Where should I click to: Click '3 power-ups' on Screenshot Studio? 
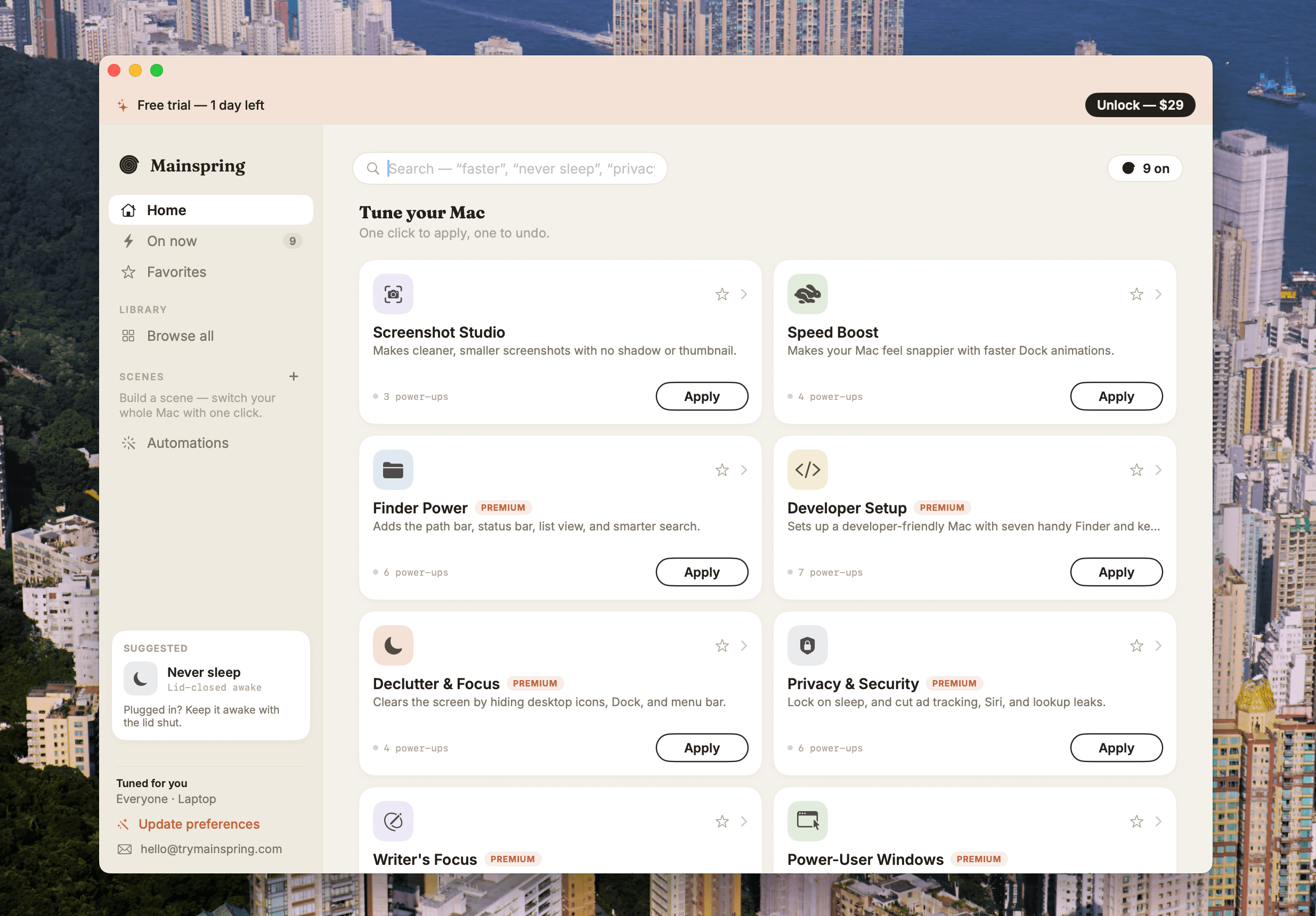[416, 396]
